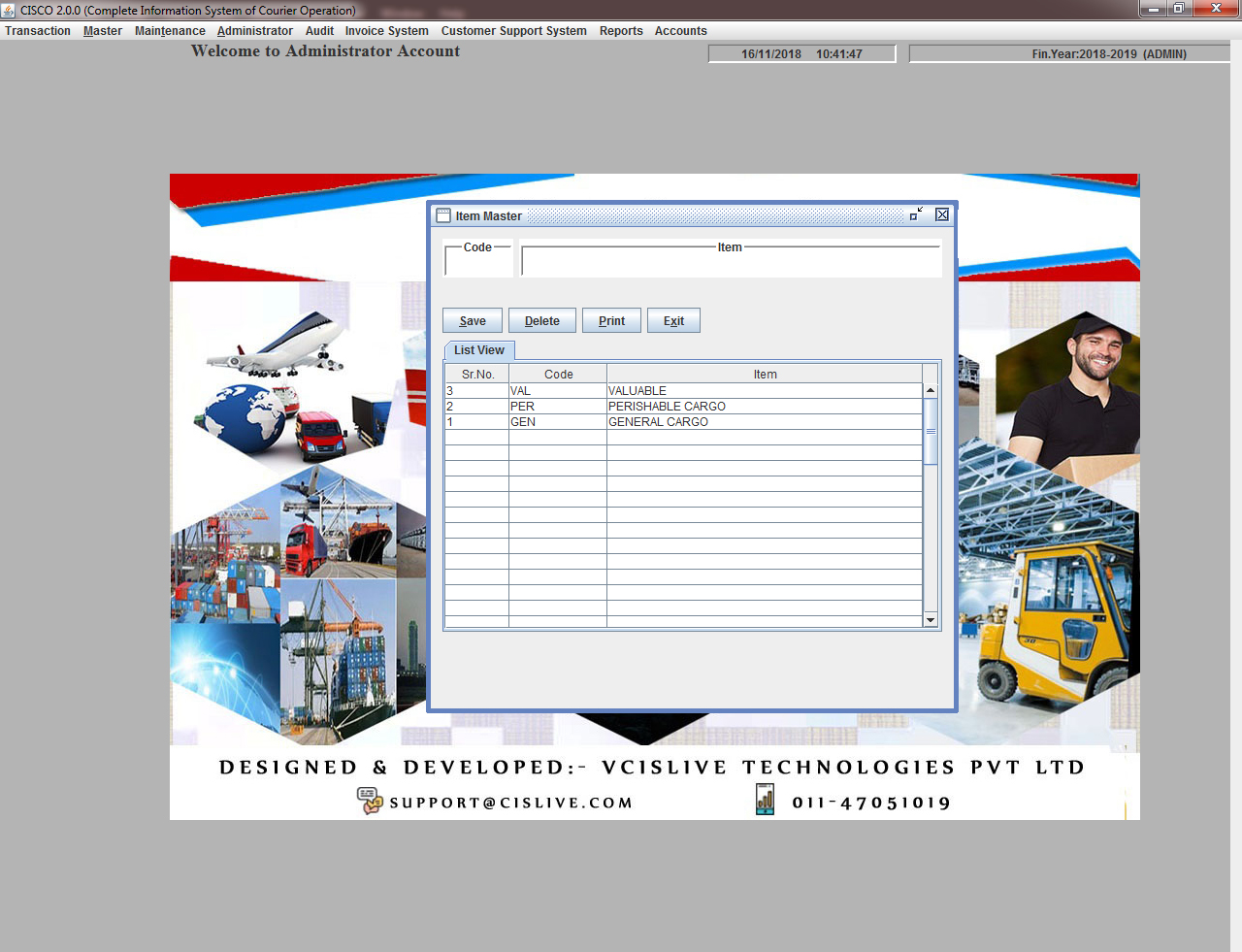The height and width of the screenshot is (952, 1242).
Task: Select the PERISHABLE CARGO row
Action: (667, 407)
